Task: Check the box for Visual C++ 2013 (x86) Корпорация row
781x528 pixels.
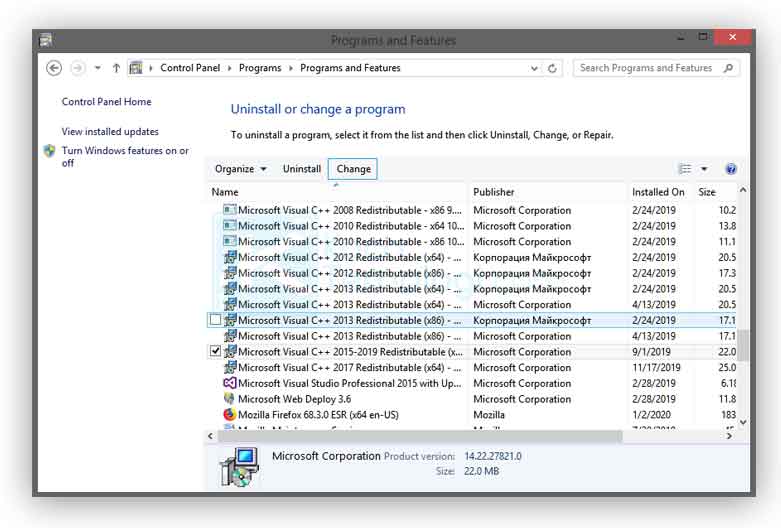Action: (215, 320)
